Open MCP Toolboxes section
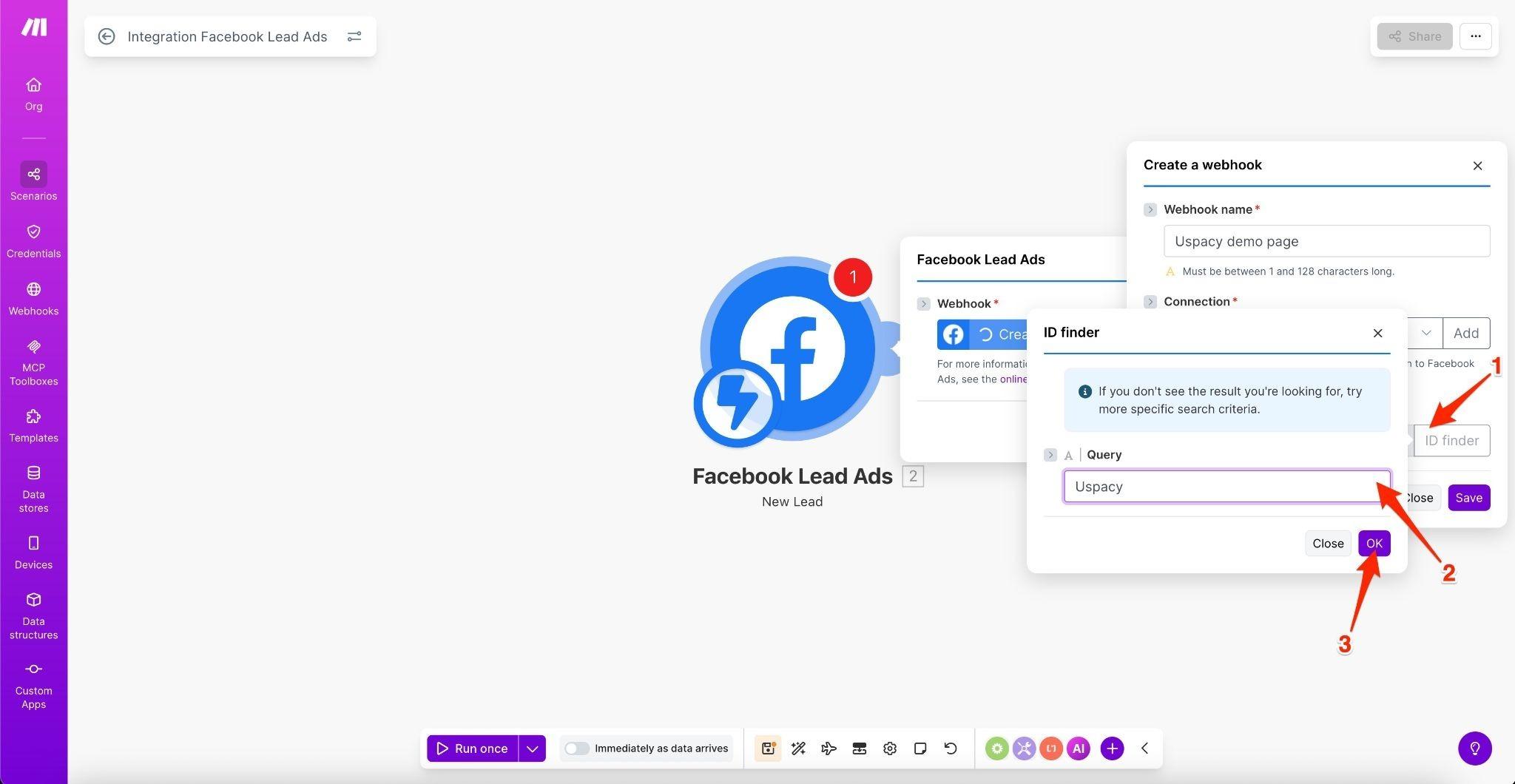Screen dimensions: 1515x784 click(33, 362)
